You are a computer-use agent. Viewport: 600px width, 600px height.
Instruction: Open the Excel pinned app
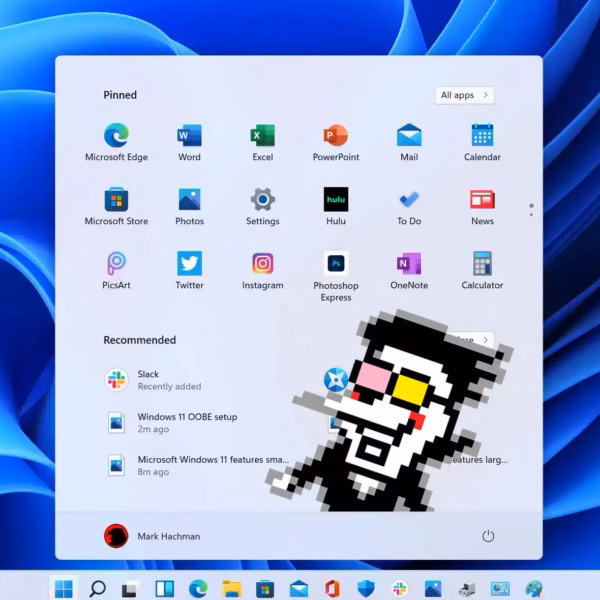point(262,142)
